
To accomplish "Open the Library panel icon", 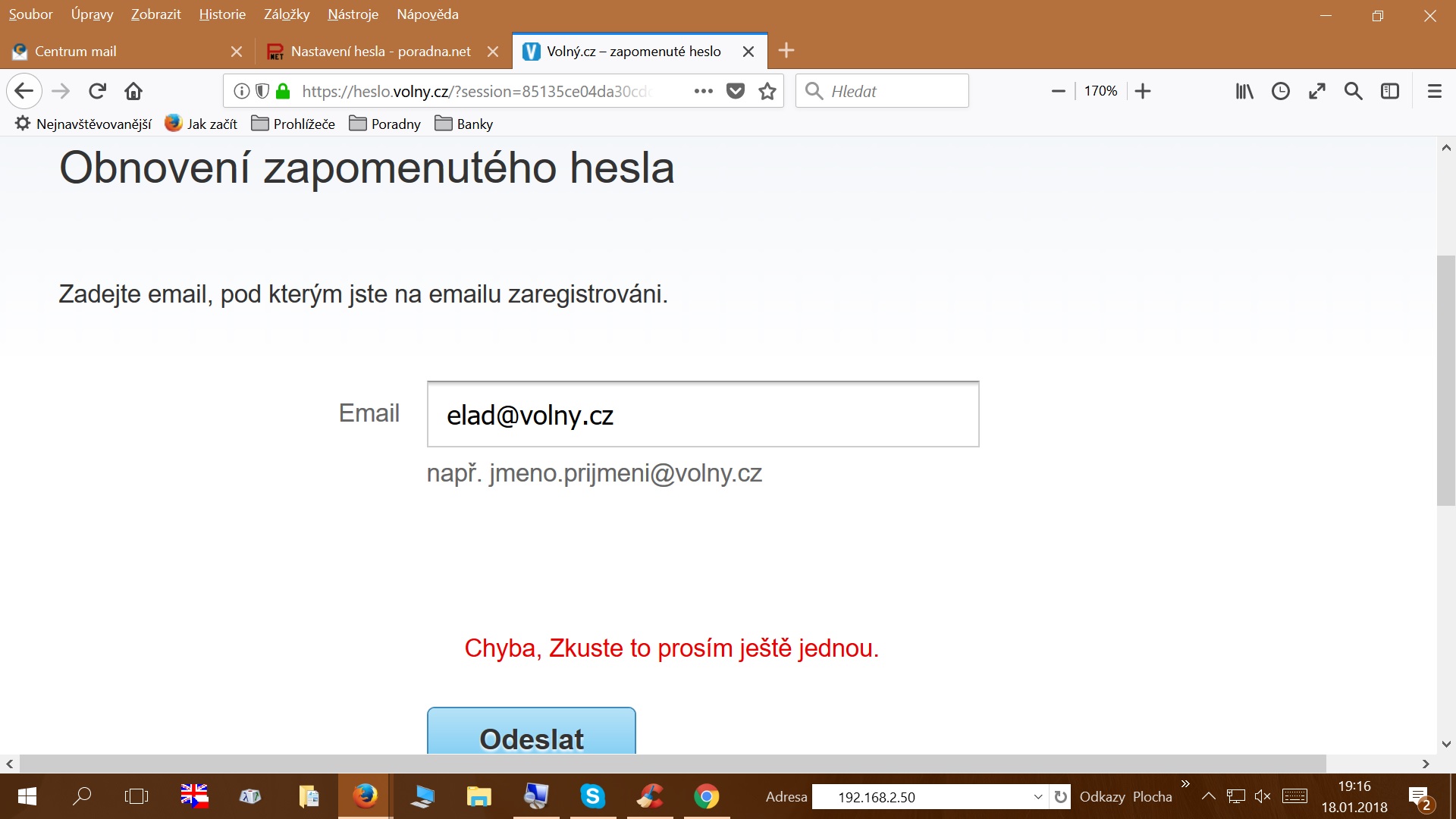I will 1244,91.
